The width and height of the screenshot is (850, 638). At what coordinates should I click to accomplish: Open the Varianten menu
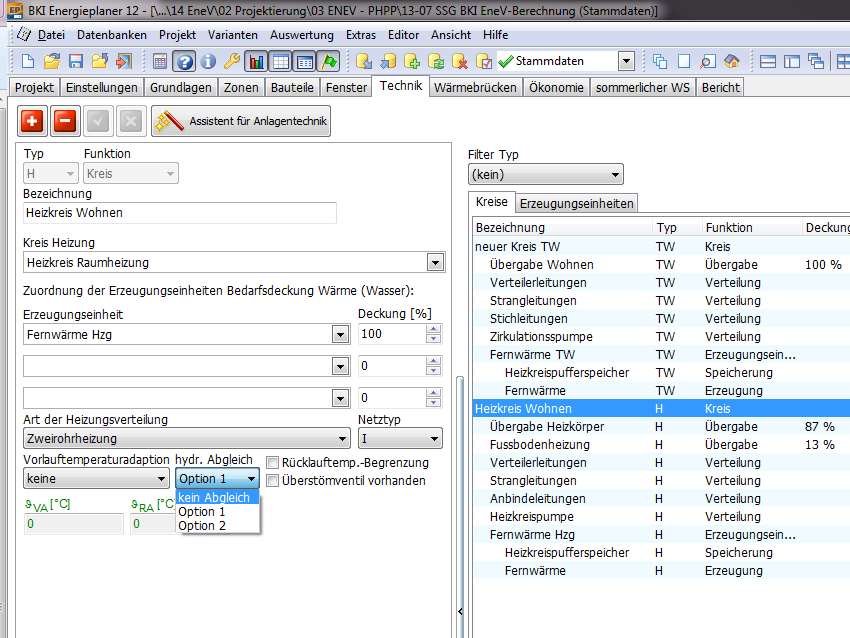click(x=233, y=35)
